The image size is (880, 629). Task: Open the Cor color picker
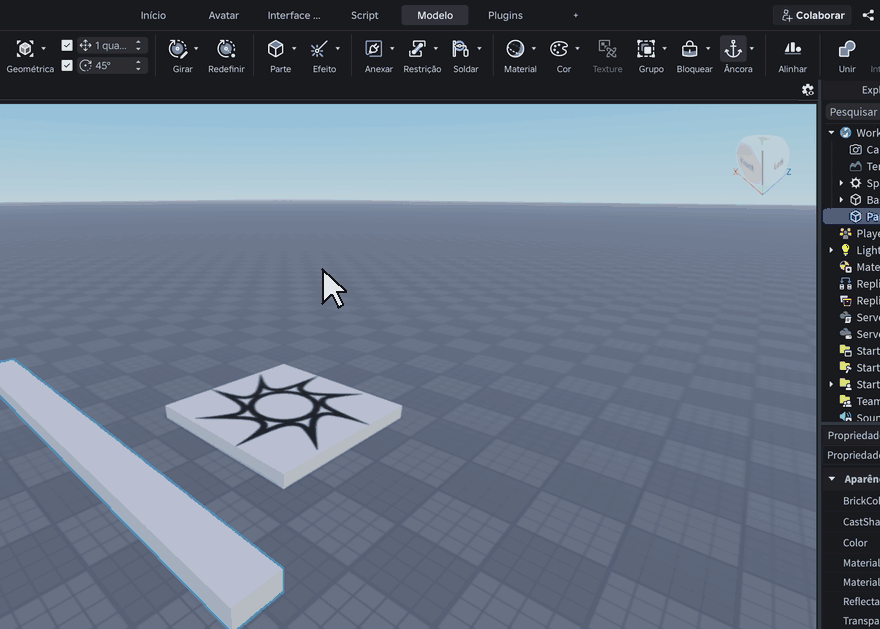pos(558,49)
